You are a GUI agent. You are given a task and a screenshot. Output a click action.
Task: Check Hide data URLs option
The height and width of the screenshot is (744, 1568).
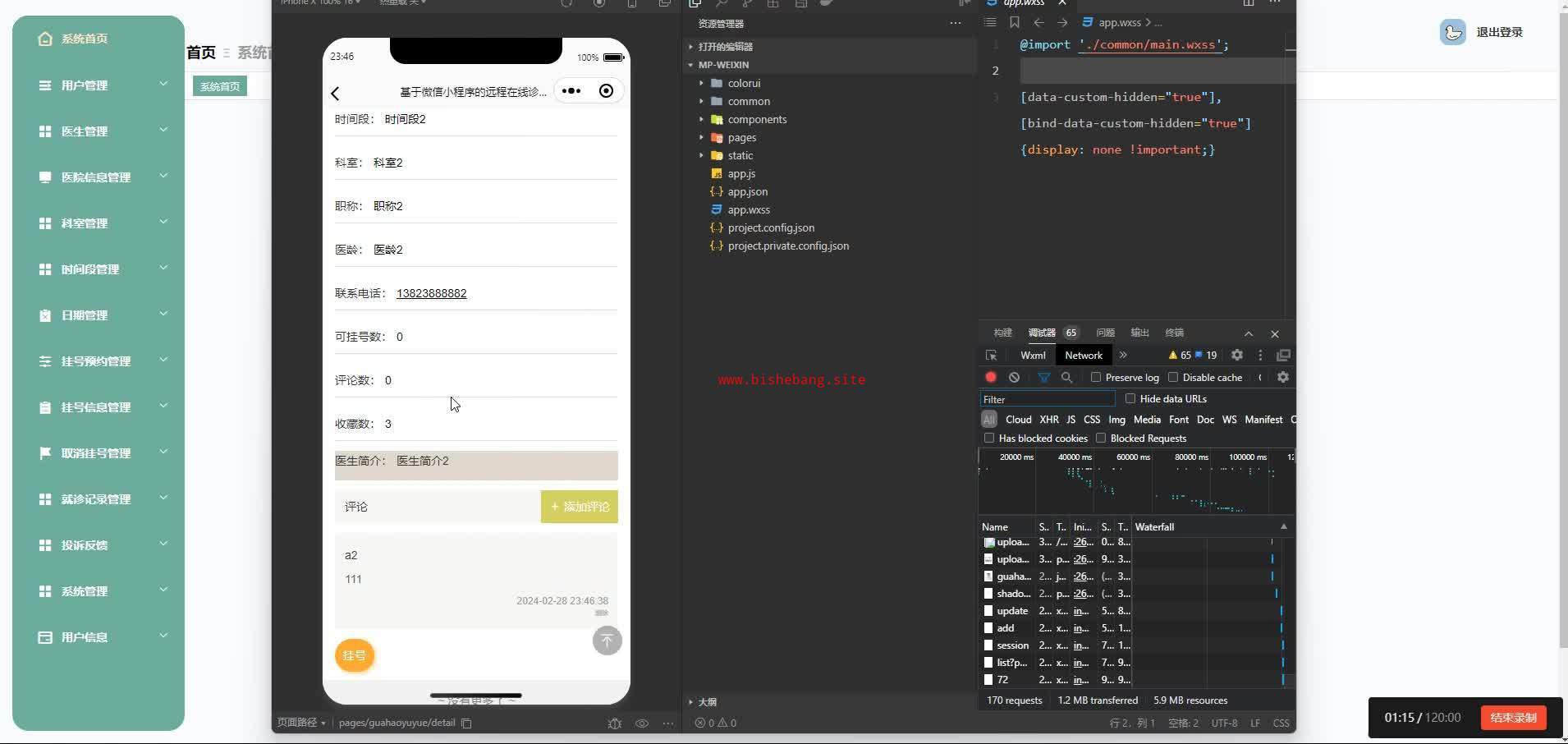pos(1130,399)
